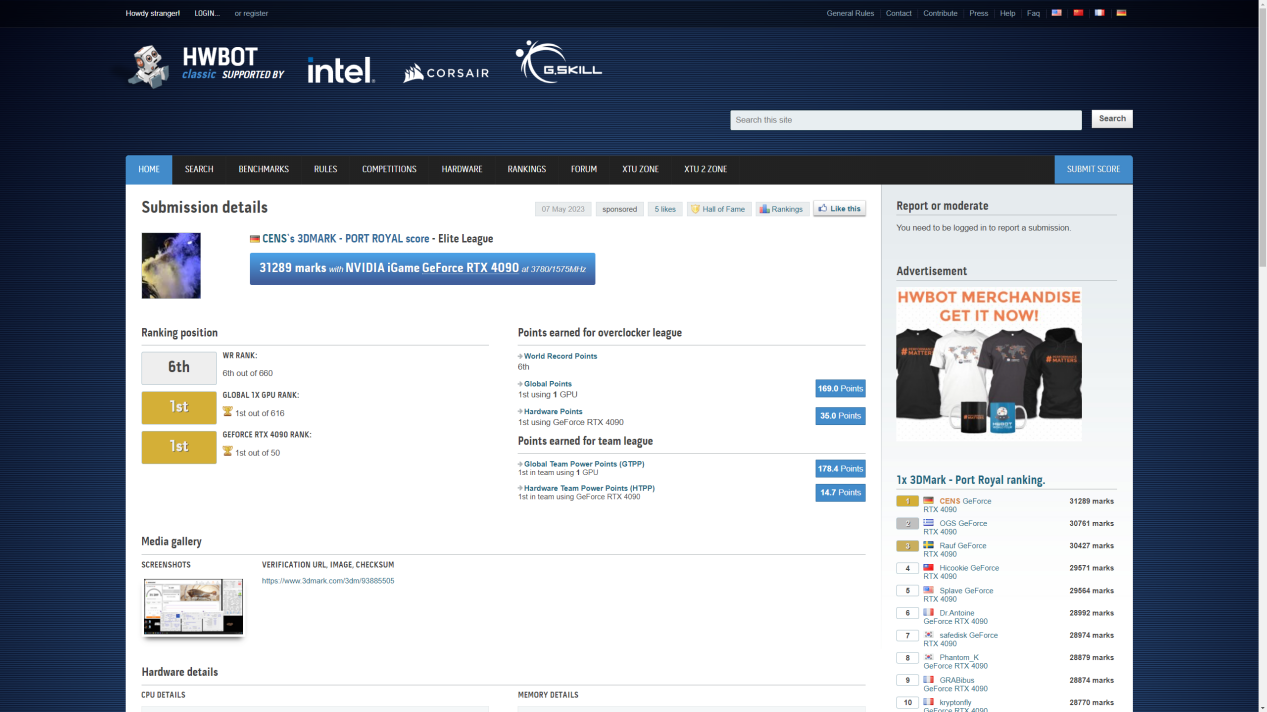Open the Hall of Fame badge
Screen dimensions: 1267x712
click(x=718, y=209)
